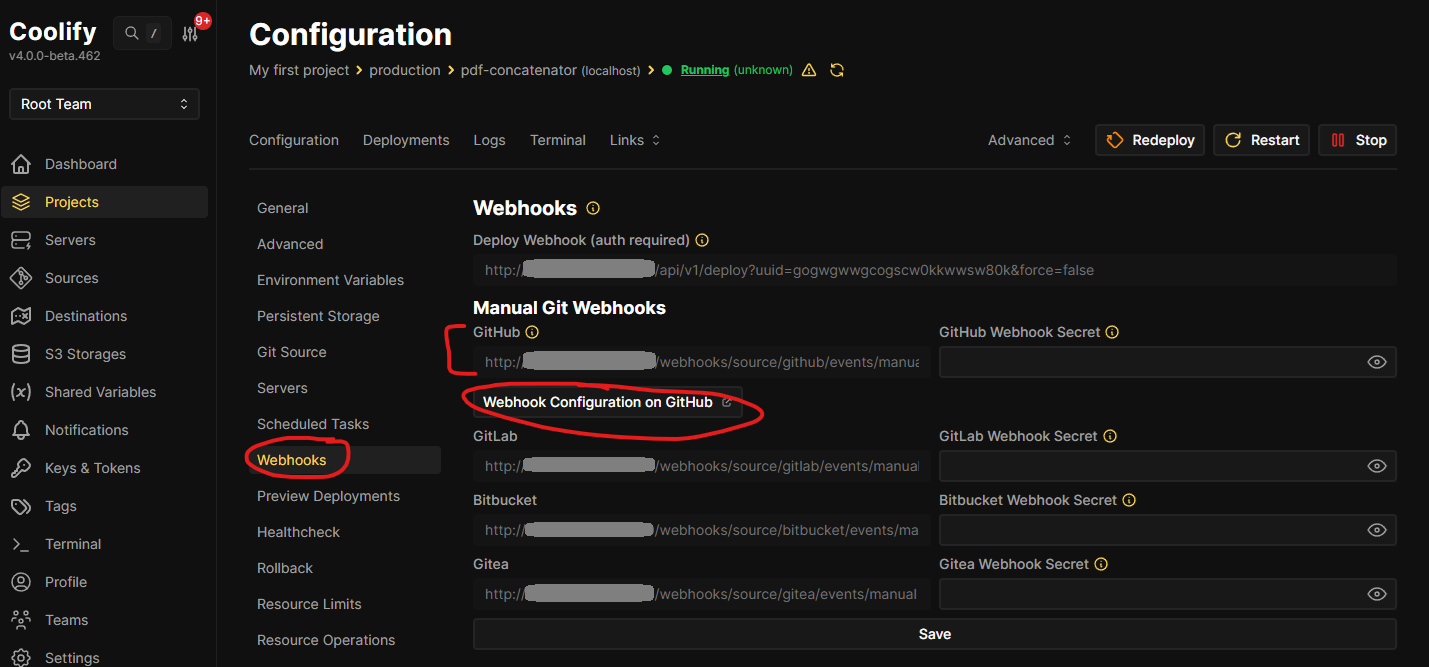Click the Redeploy button
The image size is (1429, 667).
tap(1150, 140)
